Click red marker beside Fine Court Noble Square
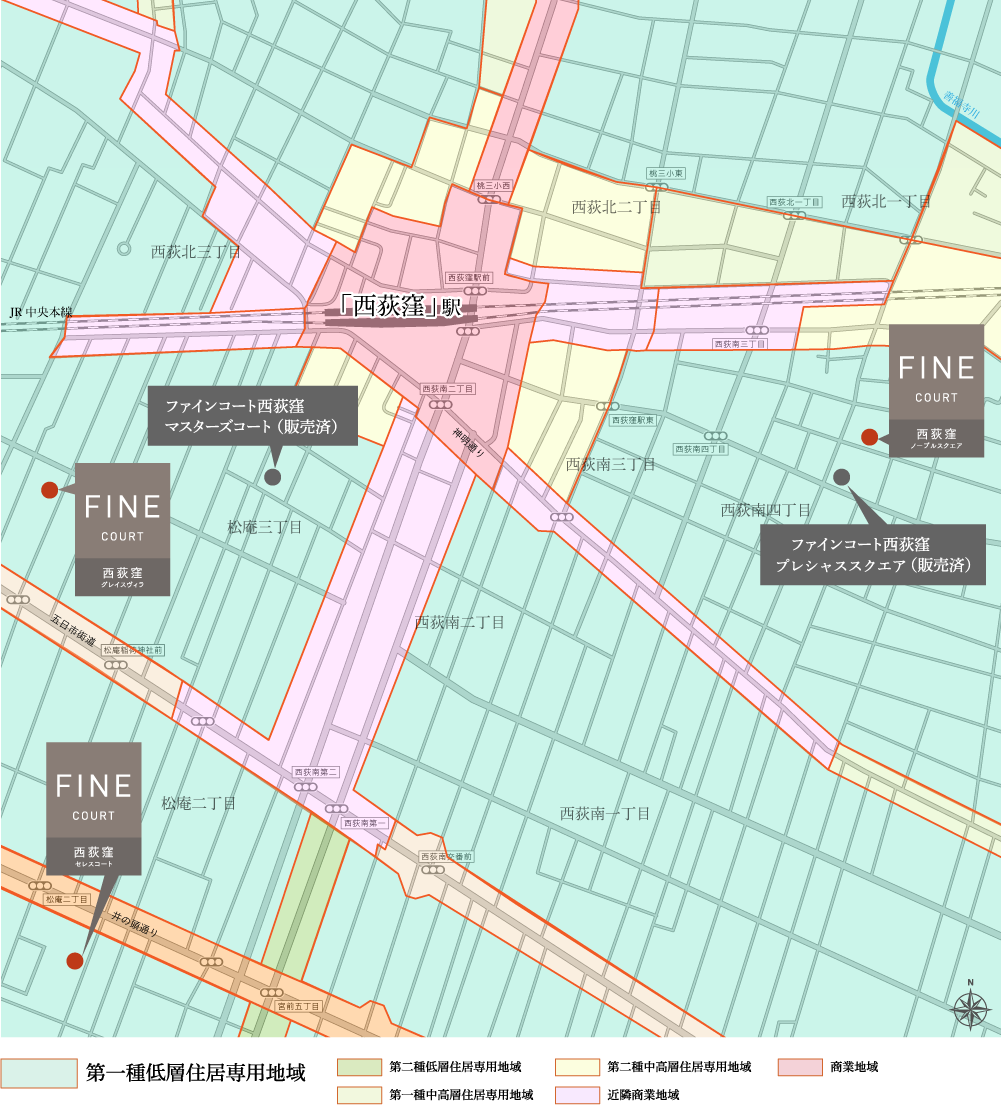This screenshot has height=1105, width=1001. pos(869,437)
